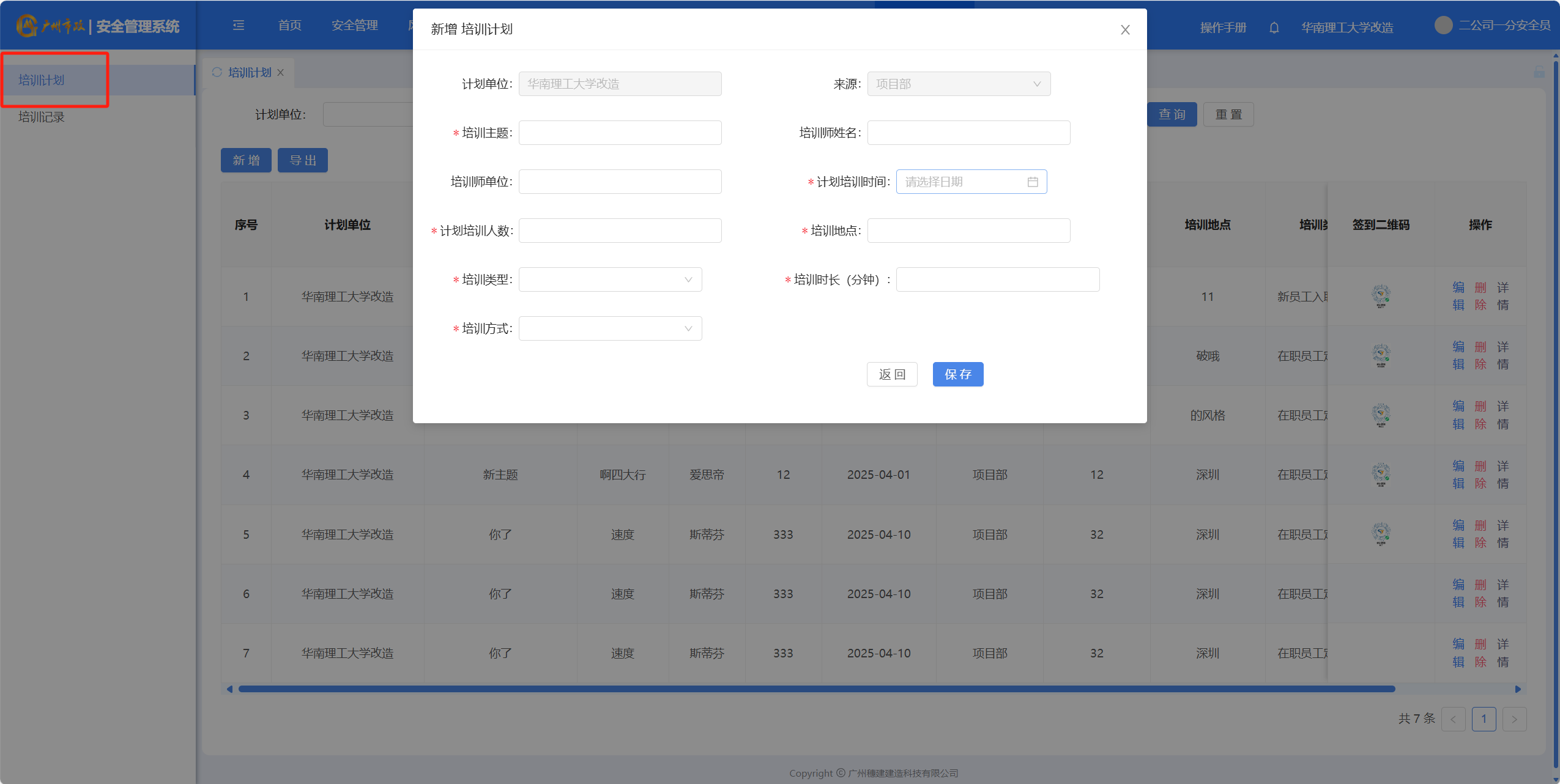Click the notification bell icon

click(x=1274, y=28)
